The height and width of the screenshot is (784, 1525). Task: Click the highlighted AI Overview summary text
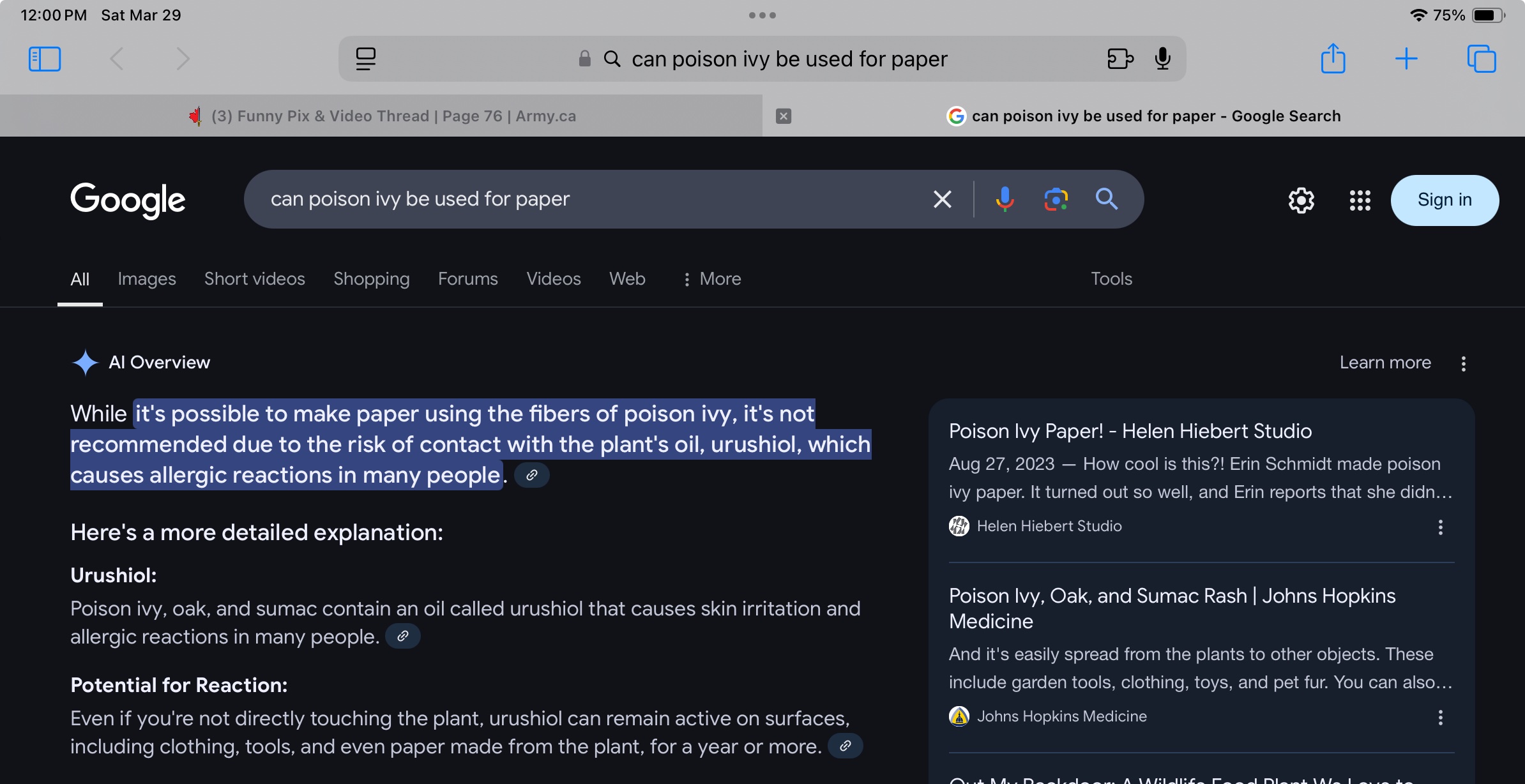pos(471,444)
